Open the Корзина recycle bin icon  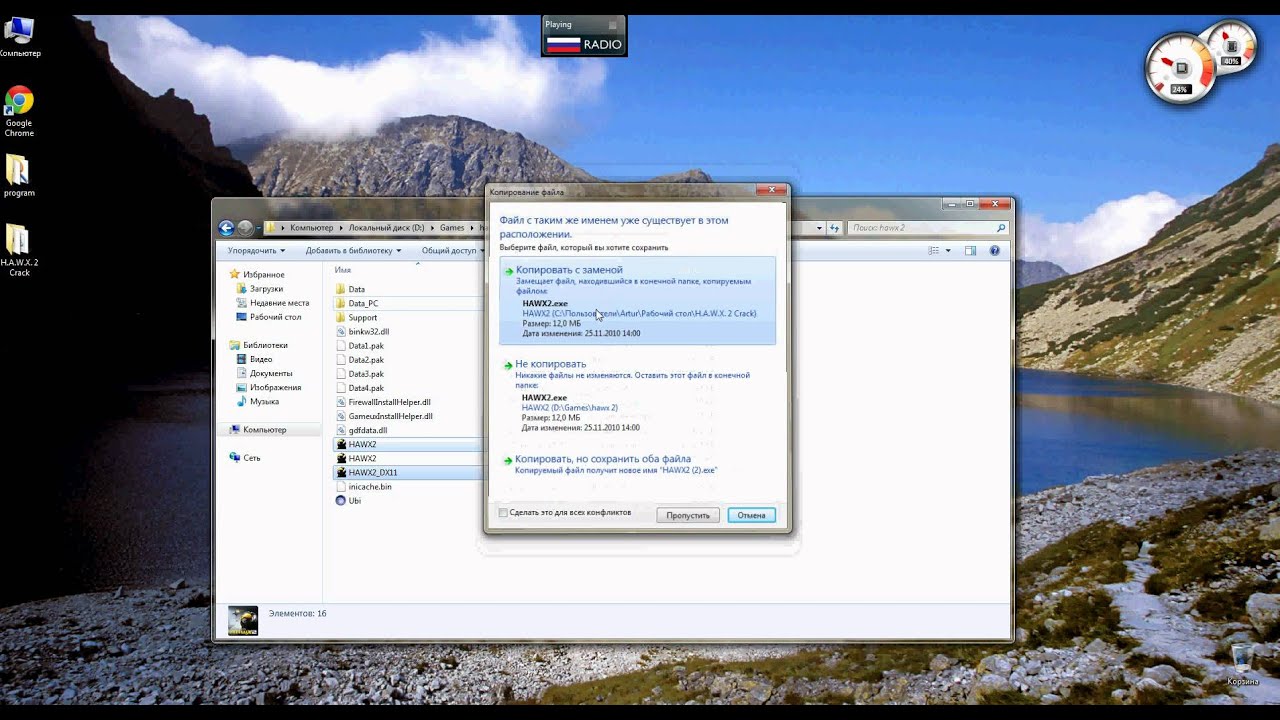pos(1242,665)
